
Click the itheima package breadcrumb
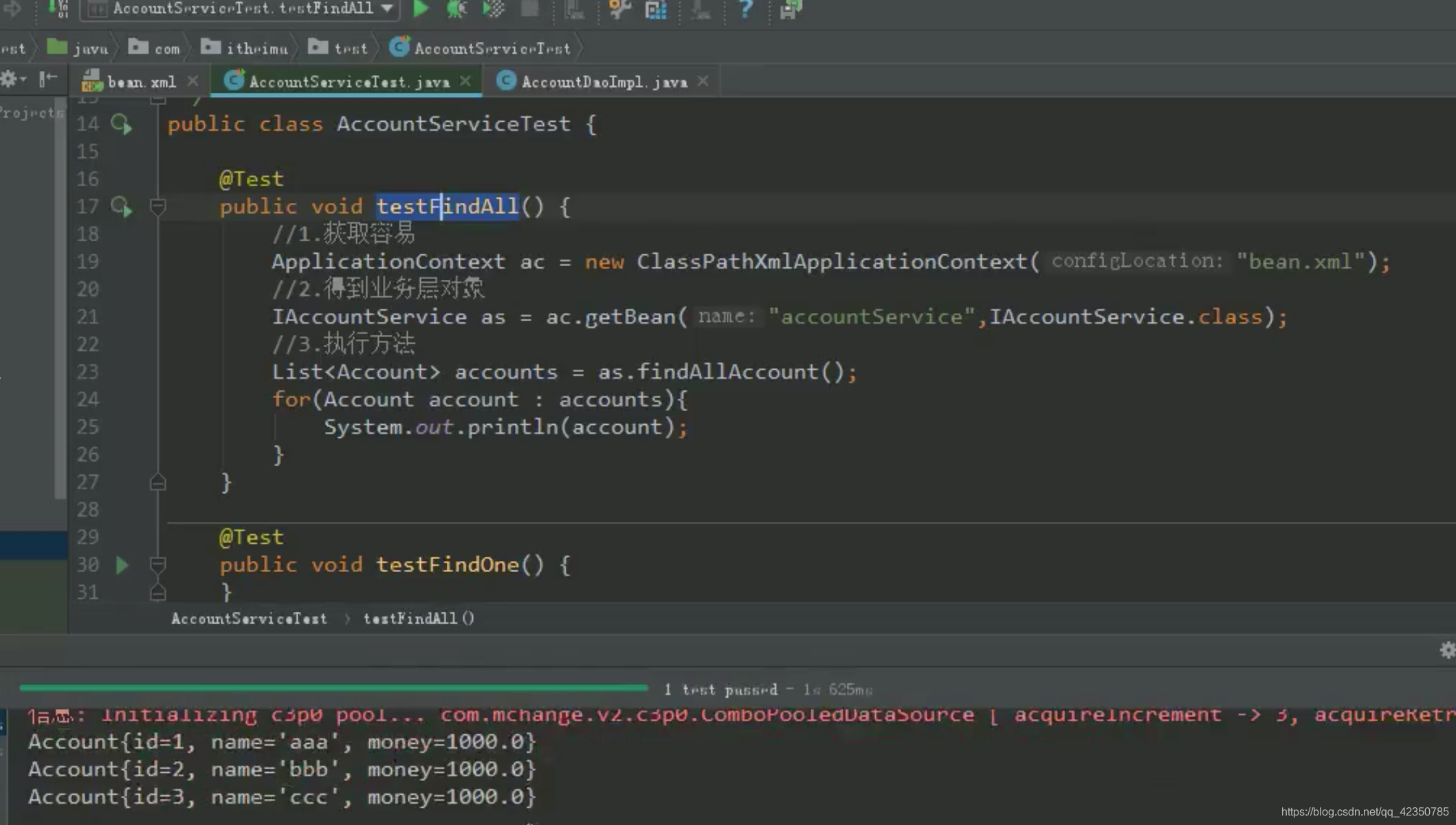(x=245, y=48)
